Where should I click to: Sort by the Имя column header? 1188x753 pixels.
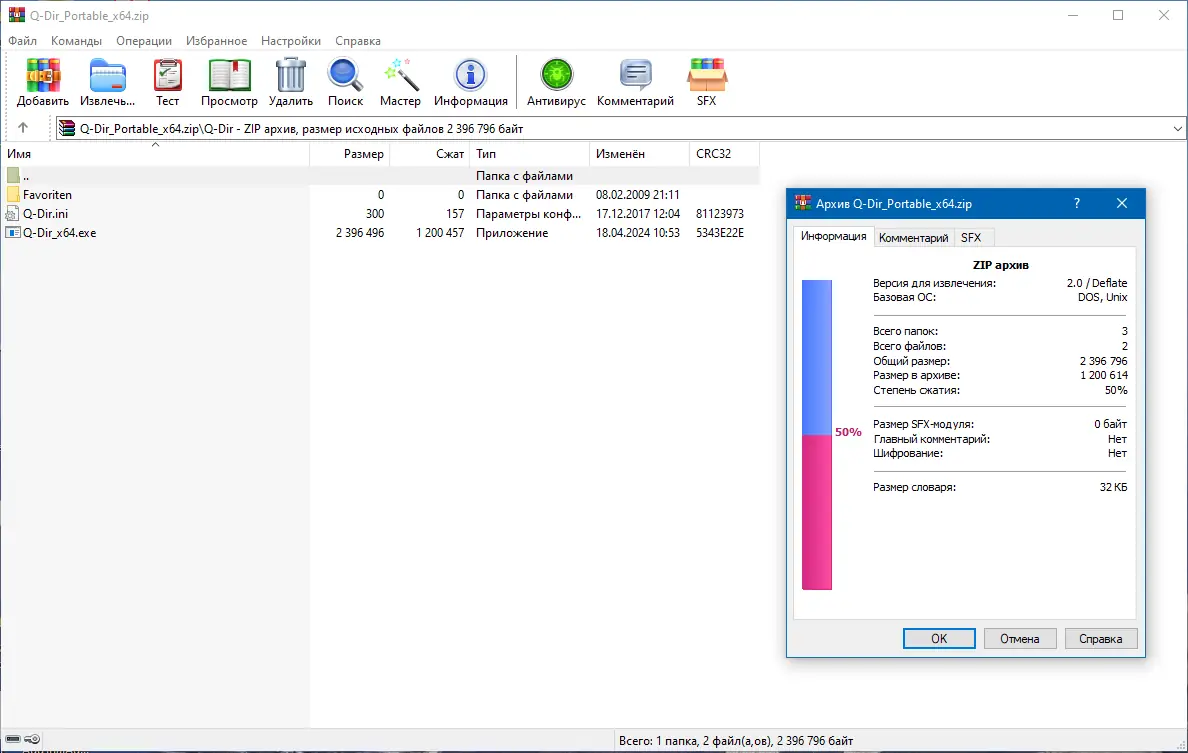pos(155,154)
